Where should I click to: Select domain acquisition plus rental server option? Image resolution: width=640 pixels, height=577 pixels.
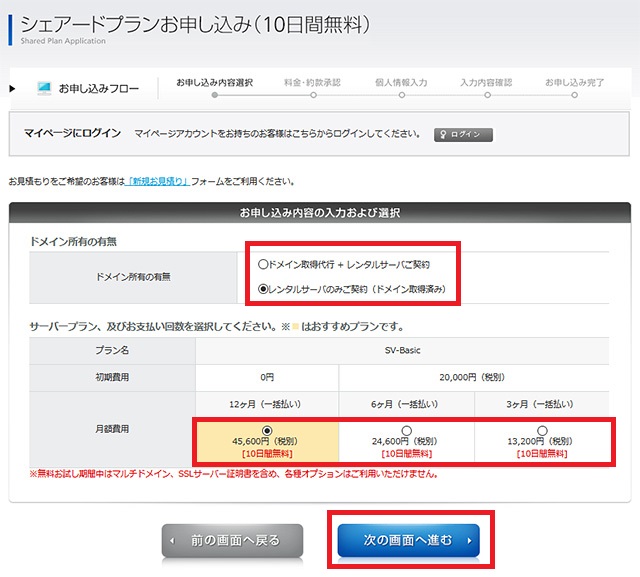[263, 264]
